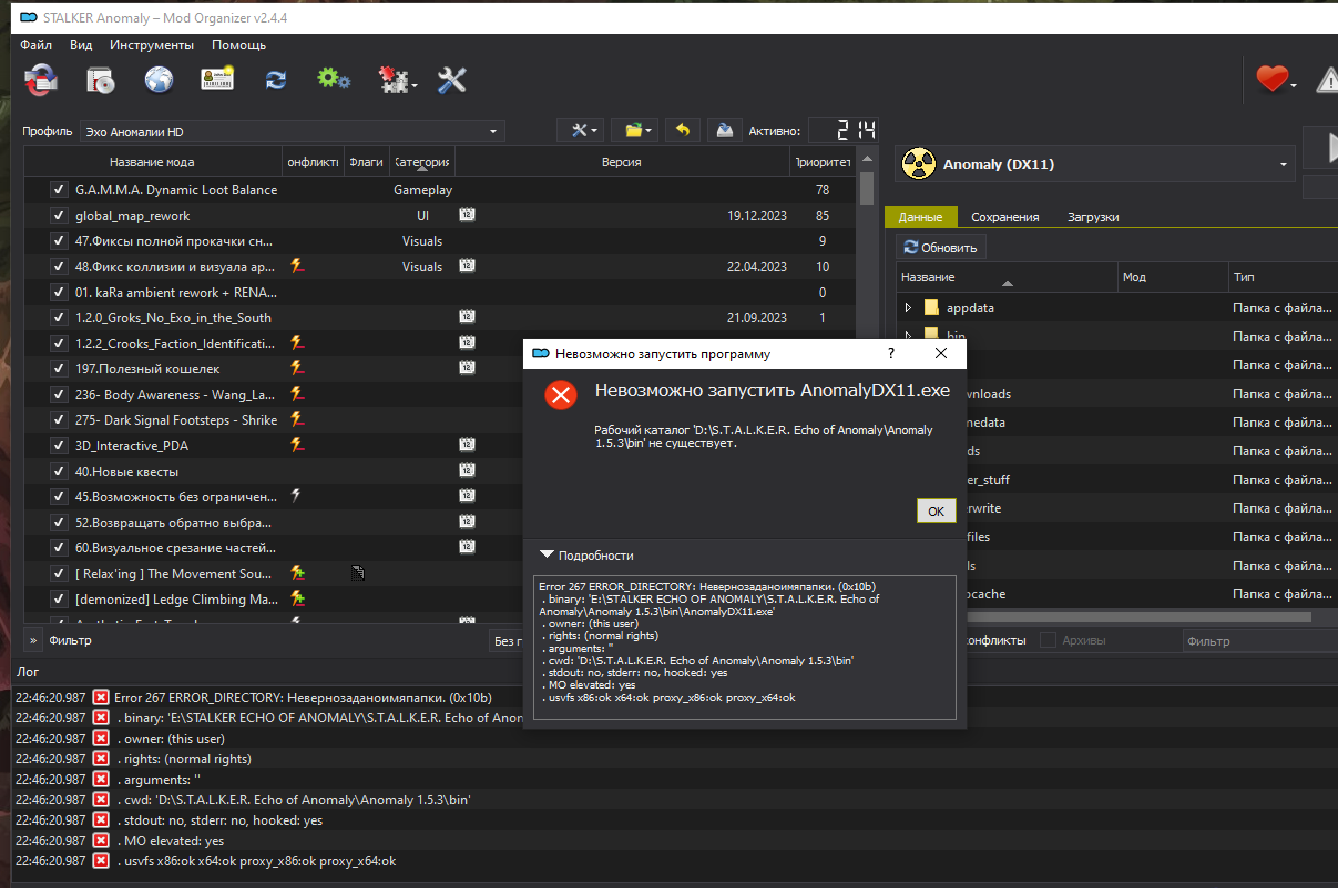
Task: Click the yellow undo arrow icon
Action: (682, 131)
